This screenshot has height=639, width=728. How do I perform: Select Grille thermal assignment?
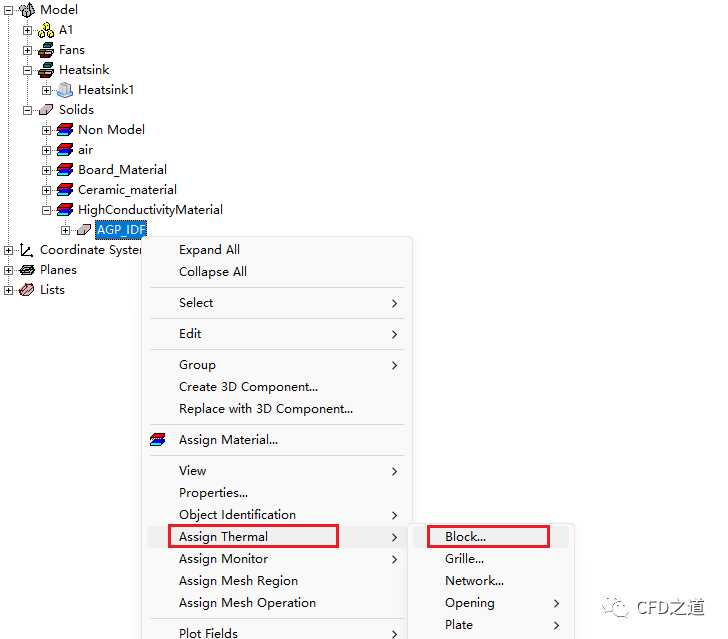tap(491, 559)
